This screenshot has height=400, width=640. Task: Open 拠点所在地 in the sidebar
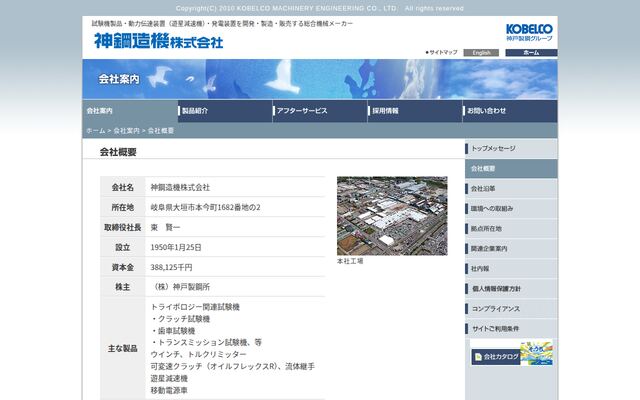point(511,229)
